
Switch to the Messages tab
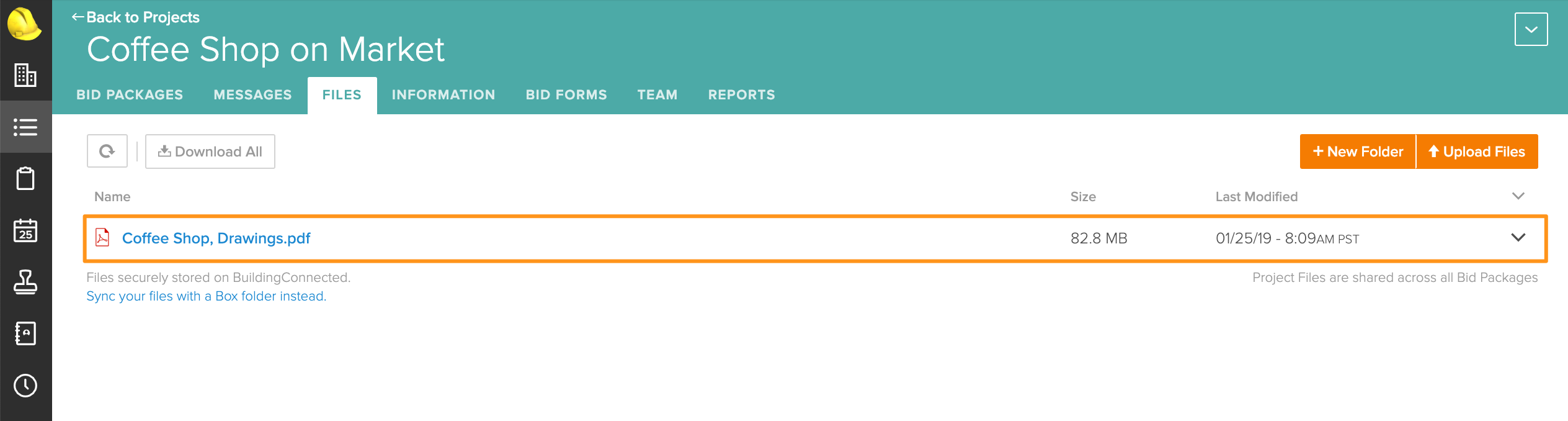point(252,95)
